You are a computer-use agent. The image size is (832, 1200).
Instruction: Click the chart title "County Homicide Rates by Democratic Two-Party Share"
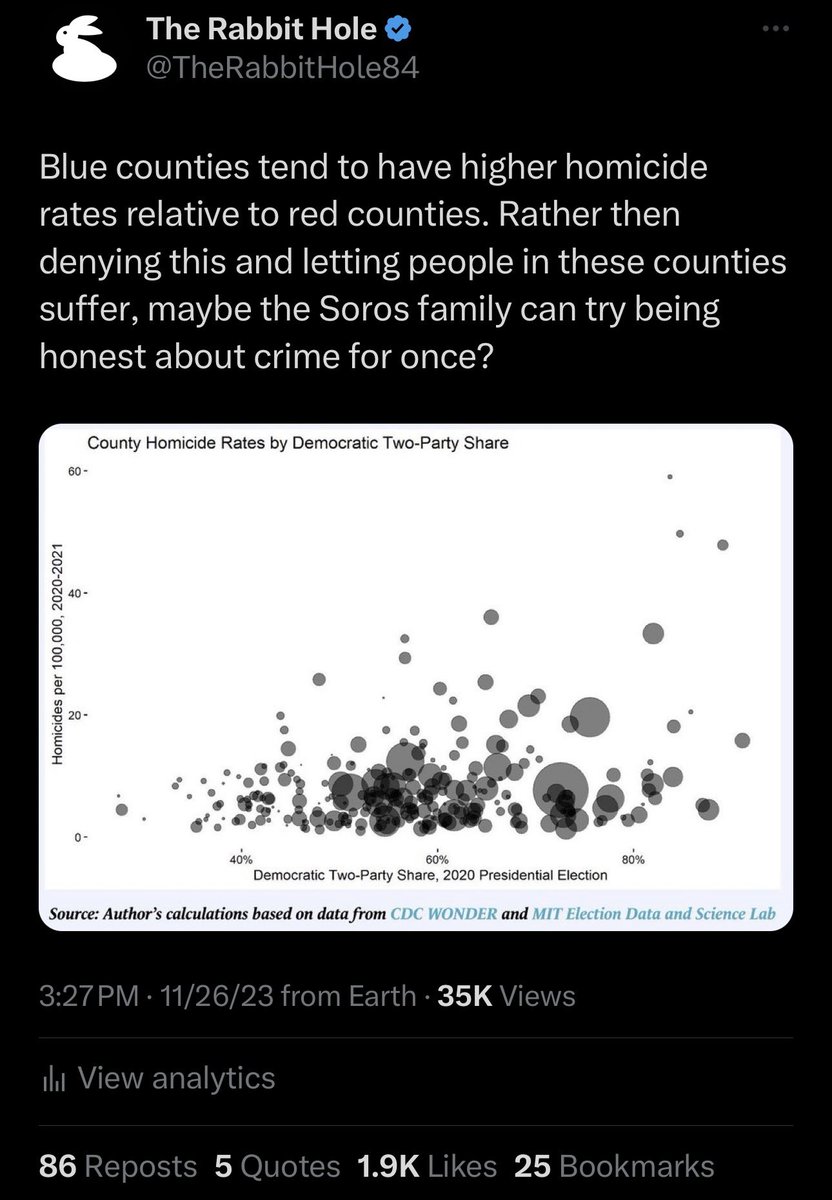pos(298,442)
